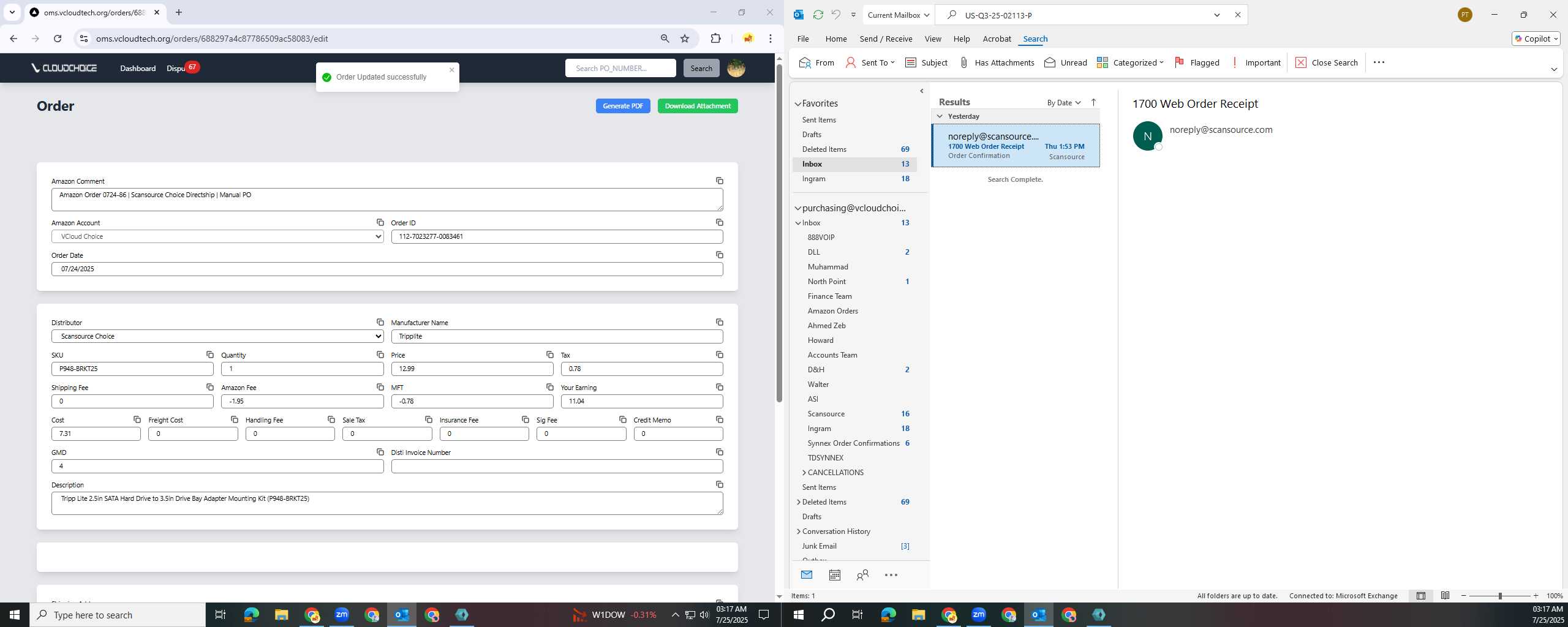
Task: Switch to the Send / Receive tab
Action: coord(886,39)
